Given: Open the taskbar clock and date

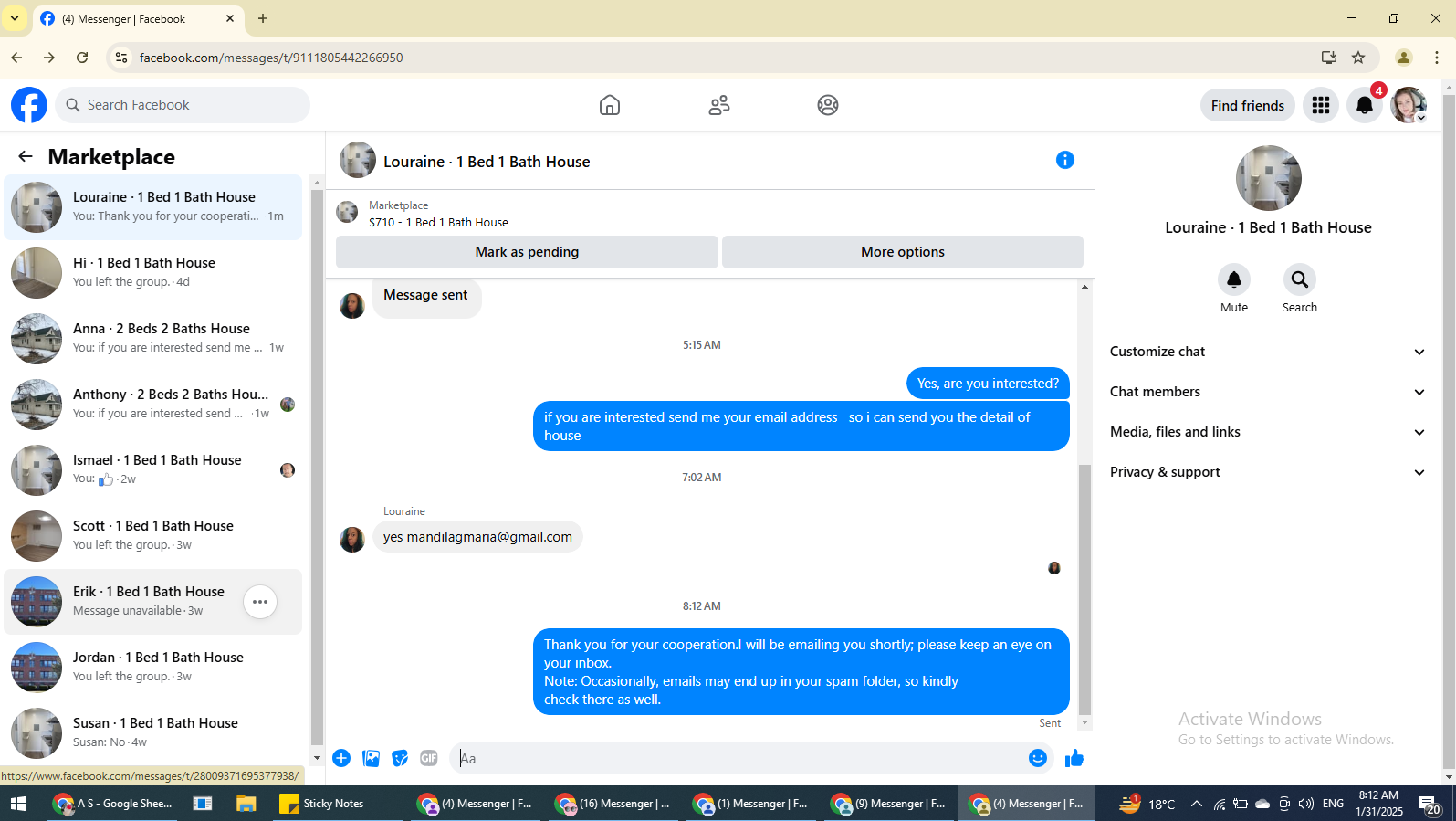Looking at the screenshot, I should pyautogui.click(x=1378, y=804).
